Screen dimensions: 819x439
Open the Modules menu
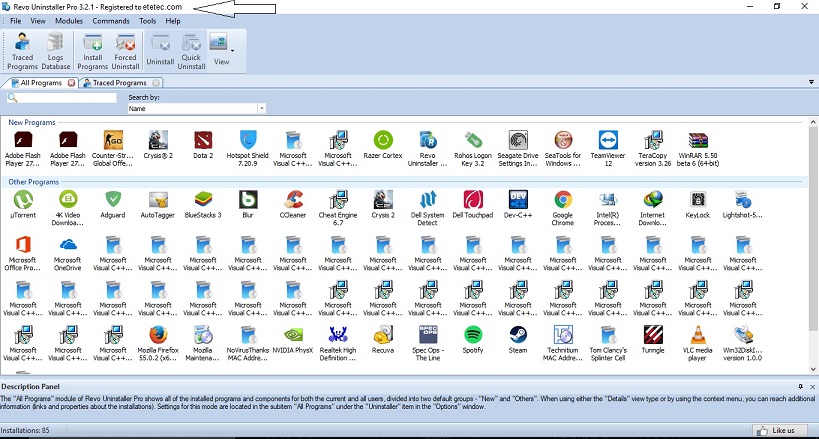click(69, 21)
